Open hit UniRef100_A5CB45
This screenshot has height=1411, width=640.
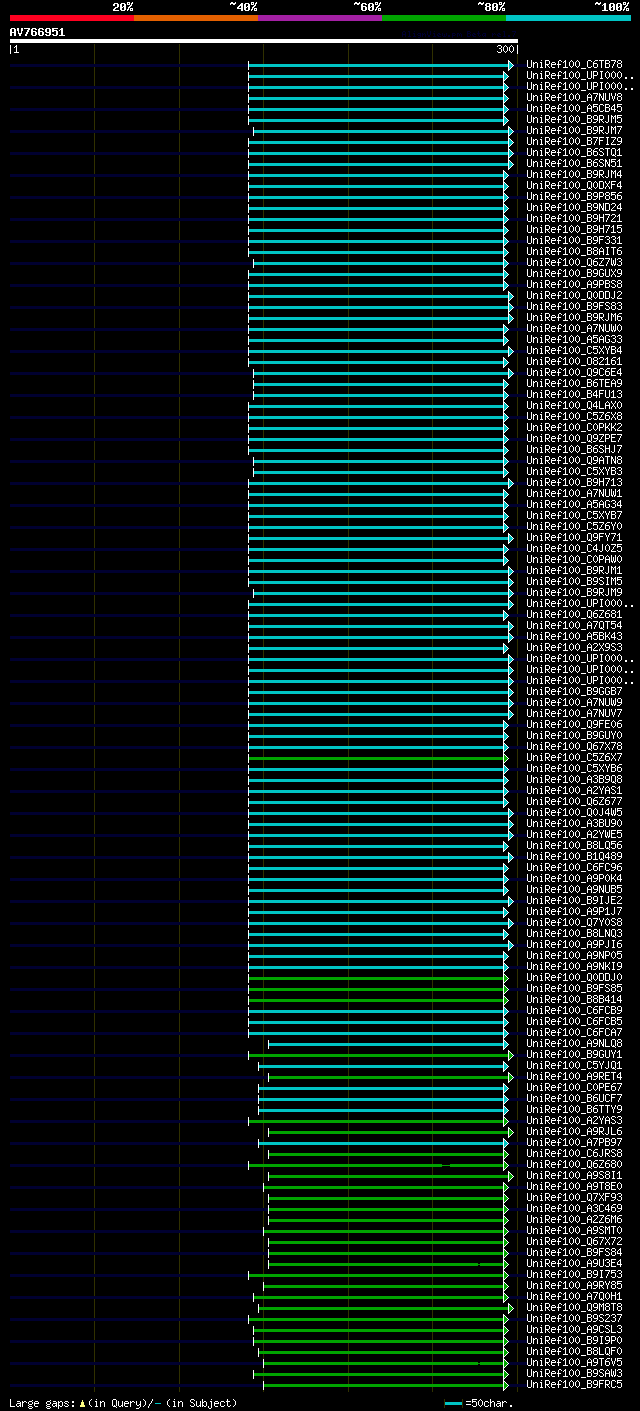[x=574, y=109]
